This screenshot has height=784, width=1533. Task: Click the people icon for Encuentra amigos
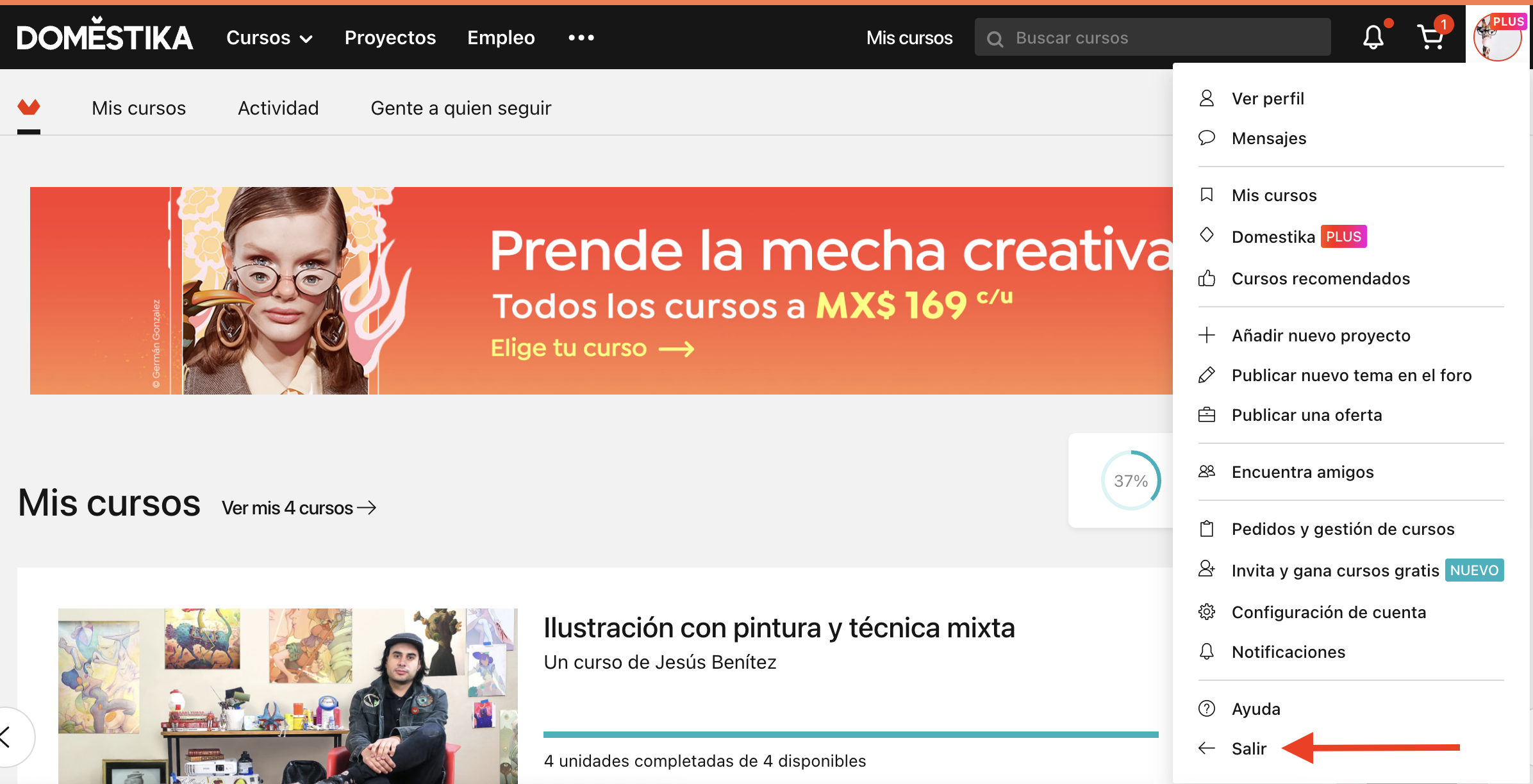pos(1207,471)
